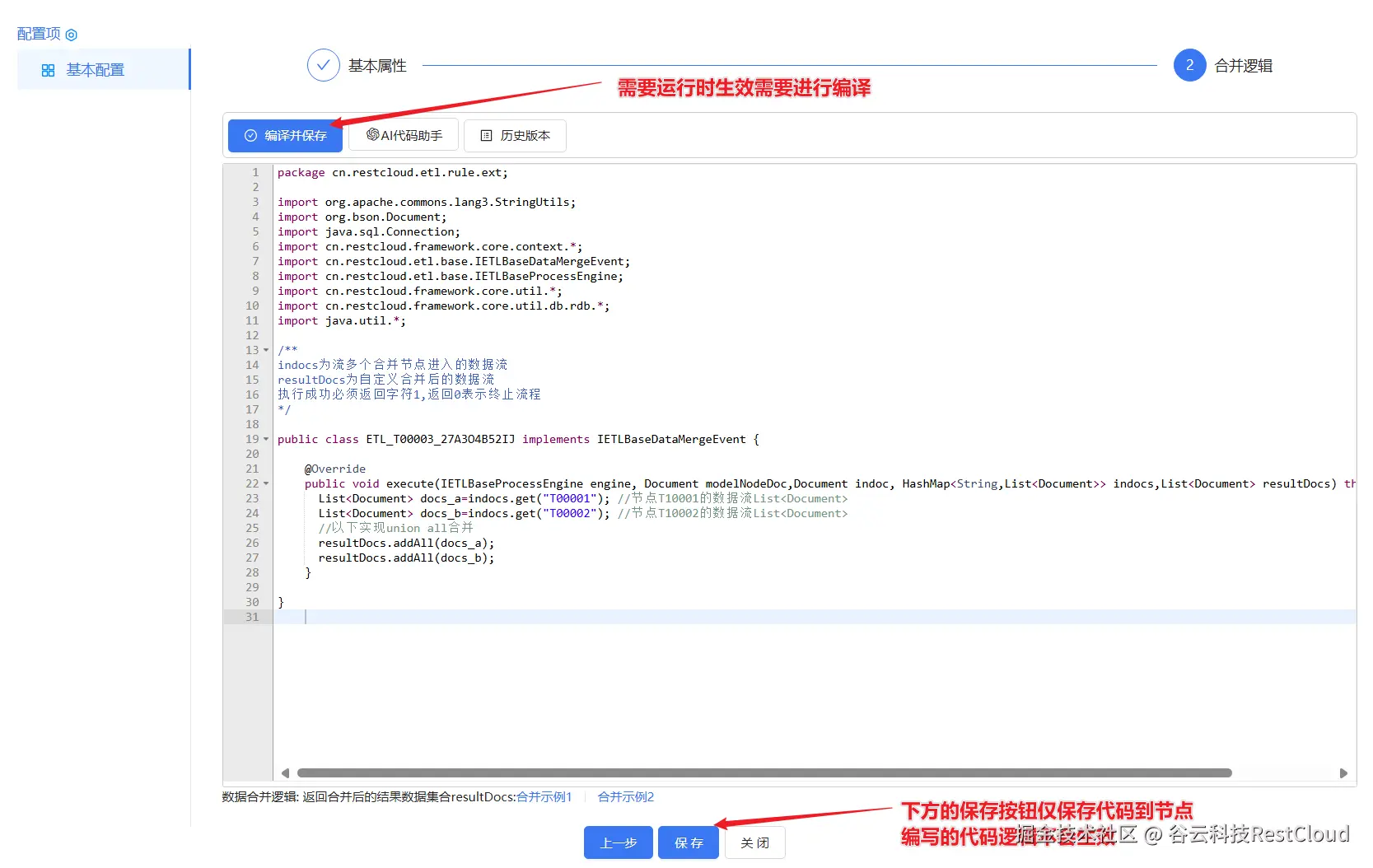Viewport: 1373px width, 868px height.
Task: Click the //以下实现union all合并 comment
Action: click(396, 528)
